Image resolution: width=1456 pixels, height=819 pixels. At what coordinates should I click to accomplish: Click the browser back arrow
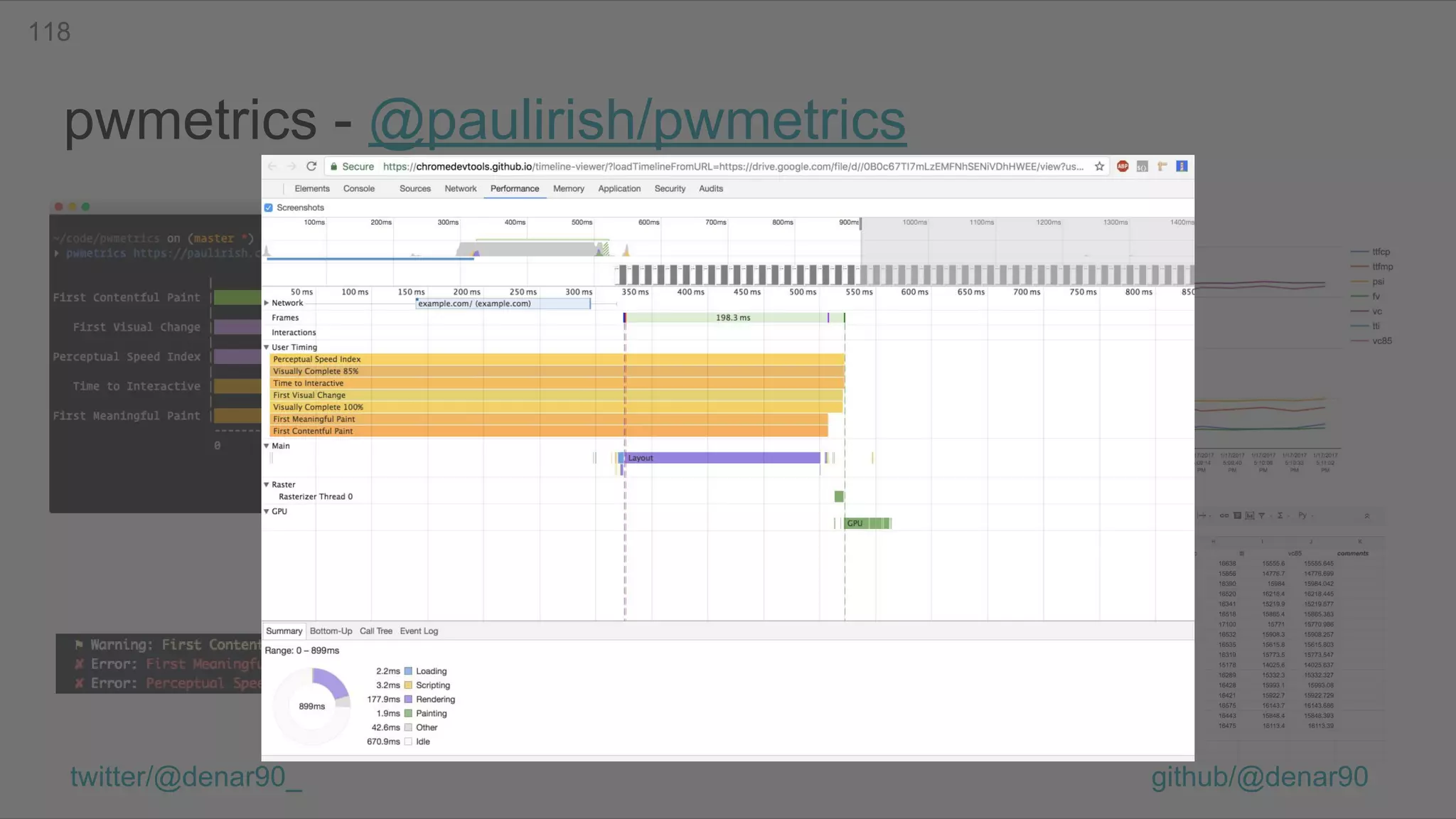coord(272,166)
